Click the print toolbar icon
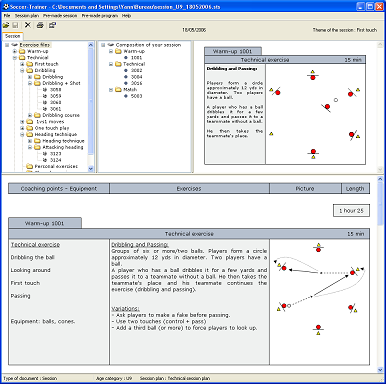 pyautogui.click(x=40, y=25)
